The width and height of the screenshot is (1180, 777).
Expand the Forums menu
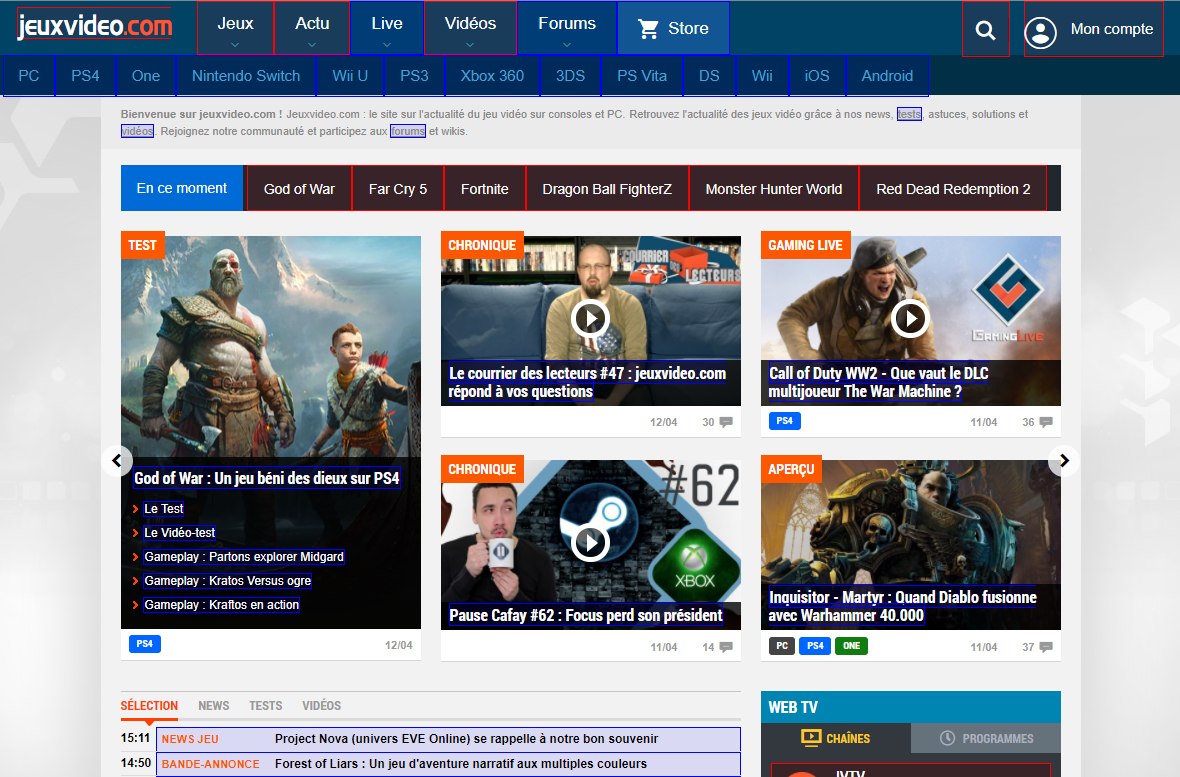click(567, 28)
